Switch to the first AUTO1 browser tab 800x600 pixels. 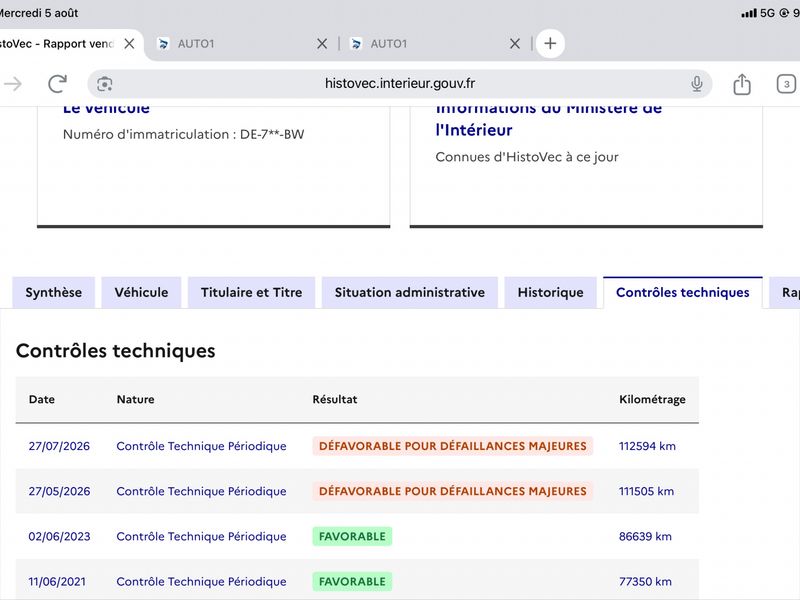242,44
